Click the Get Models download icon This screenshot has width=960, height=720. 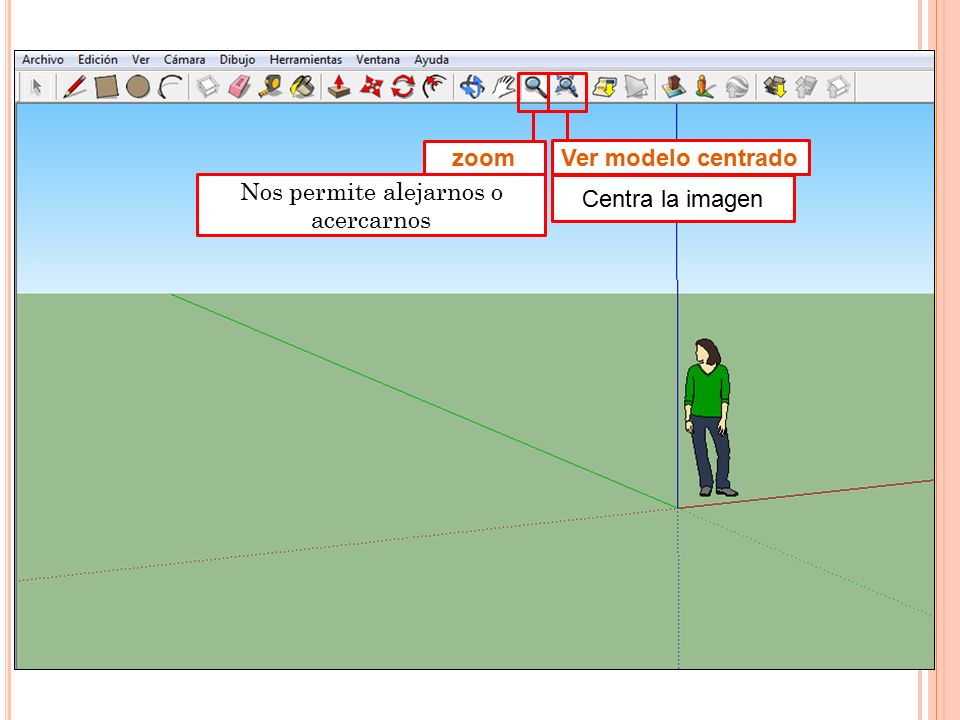pyautogui.click(x=774, y=87)
